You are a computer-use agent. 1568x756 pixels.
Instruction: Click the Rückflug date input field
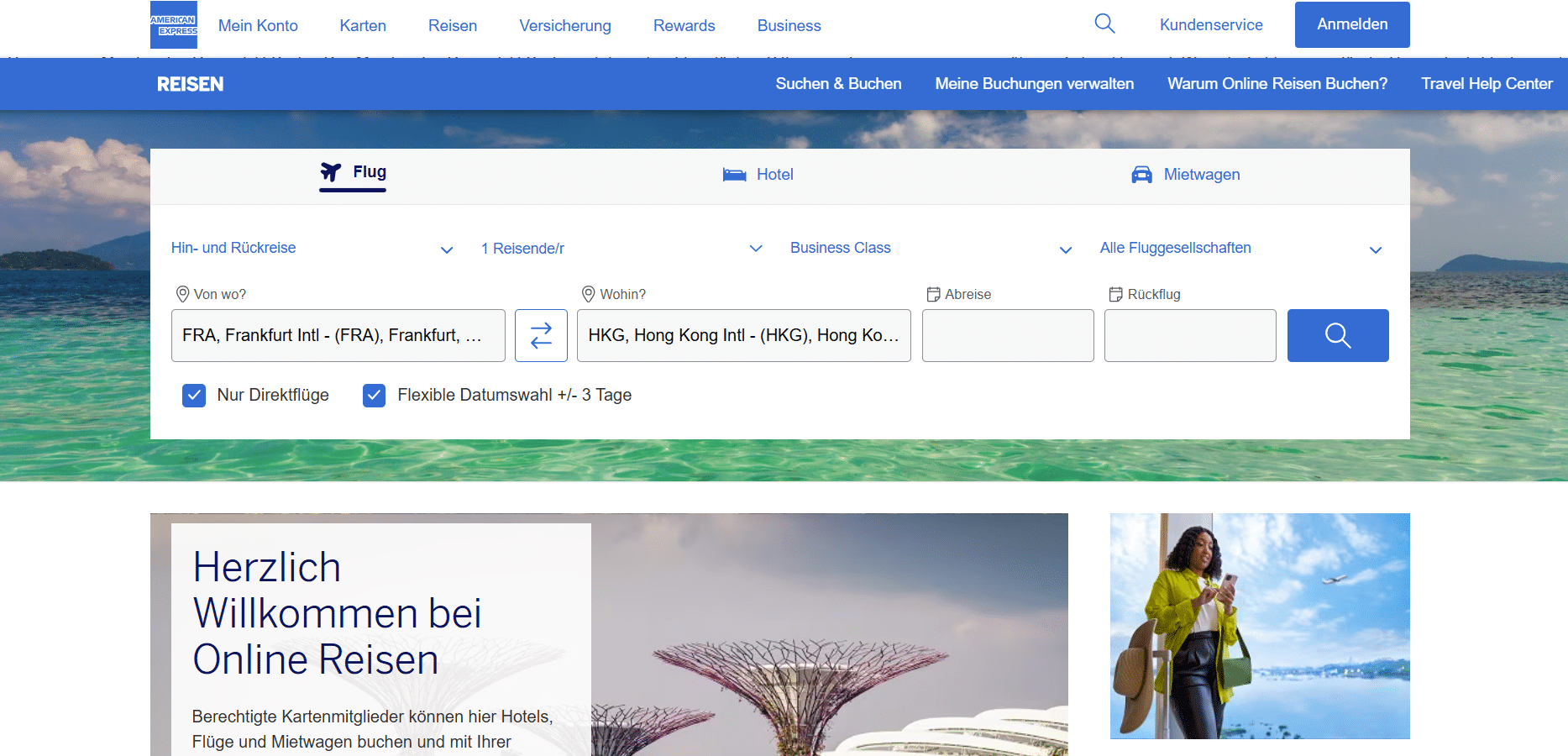click(x=1189, y=335)
